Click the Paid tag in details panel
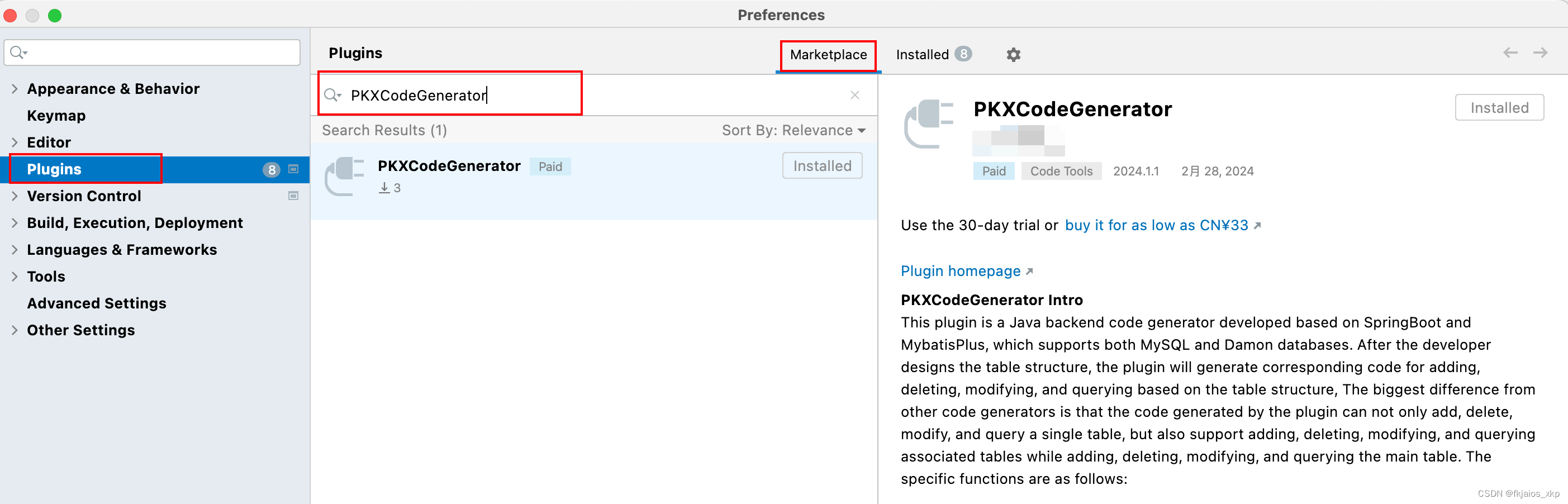The image size is (1568, 504). 994,171
